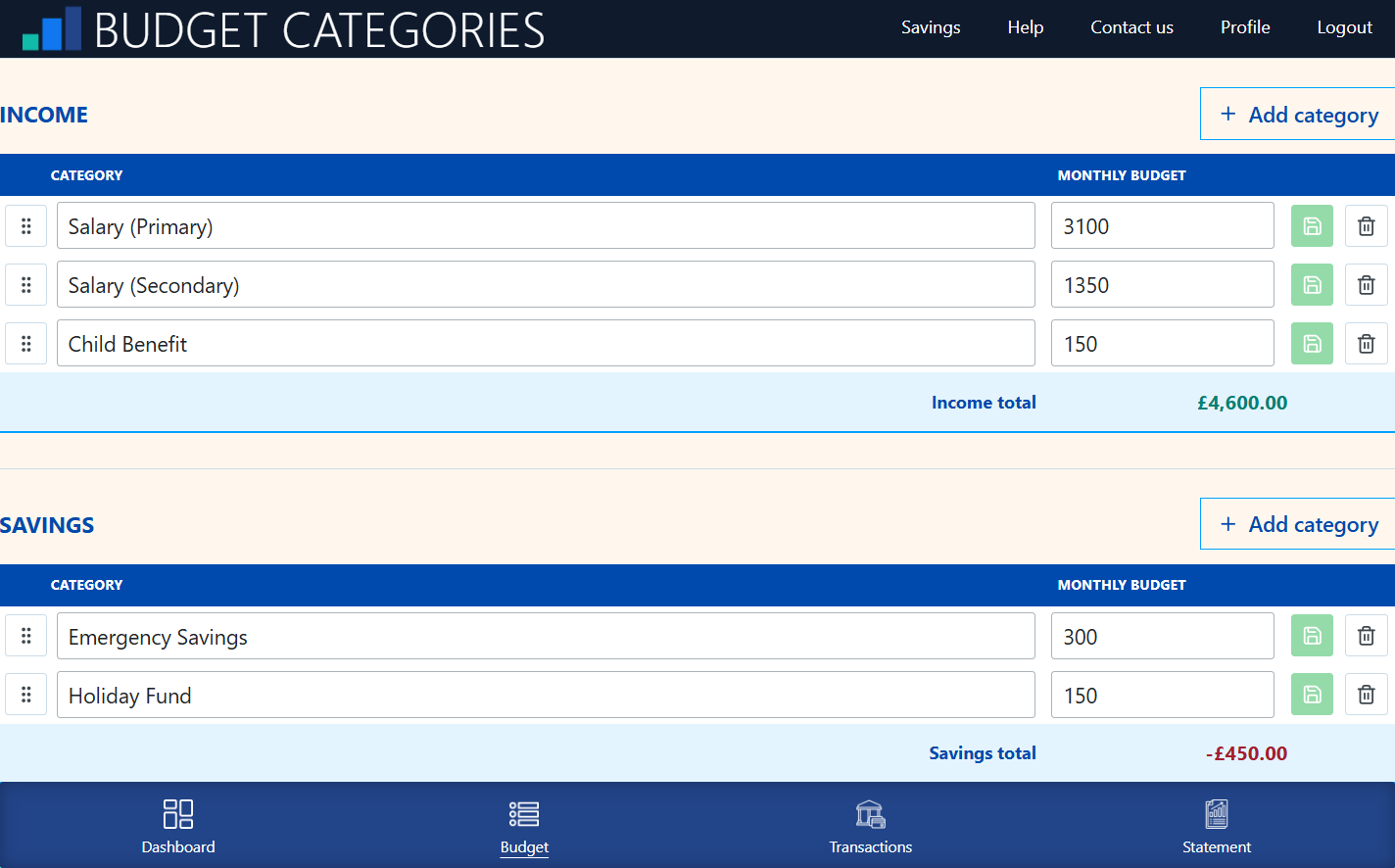Add a category to Savings
The image size is (1395, 868).
[x=1298, y=524]
